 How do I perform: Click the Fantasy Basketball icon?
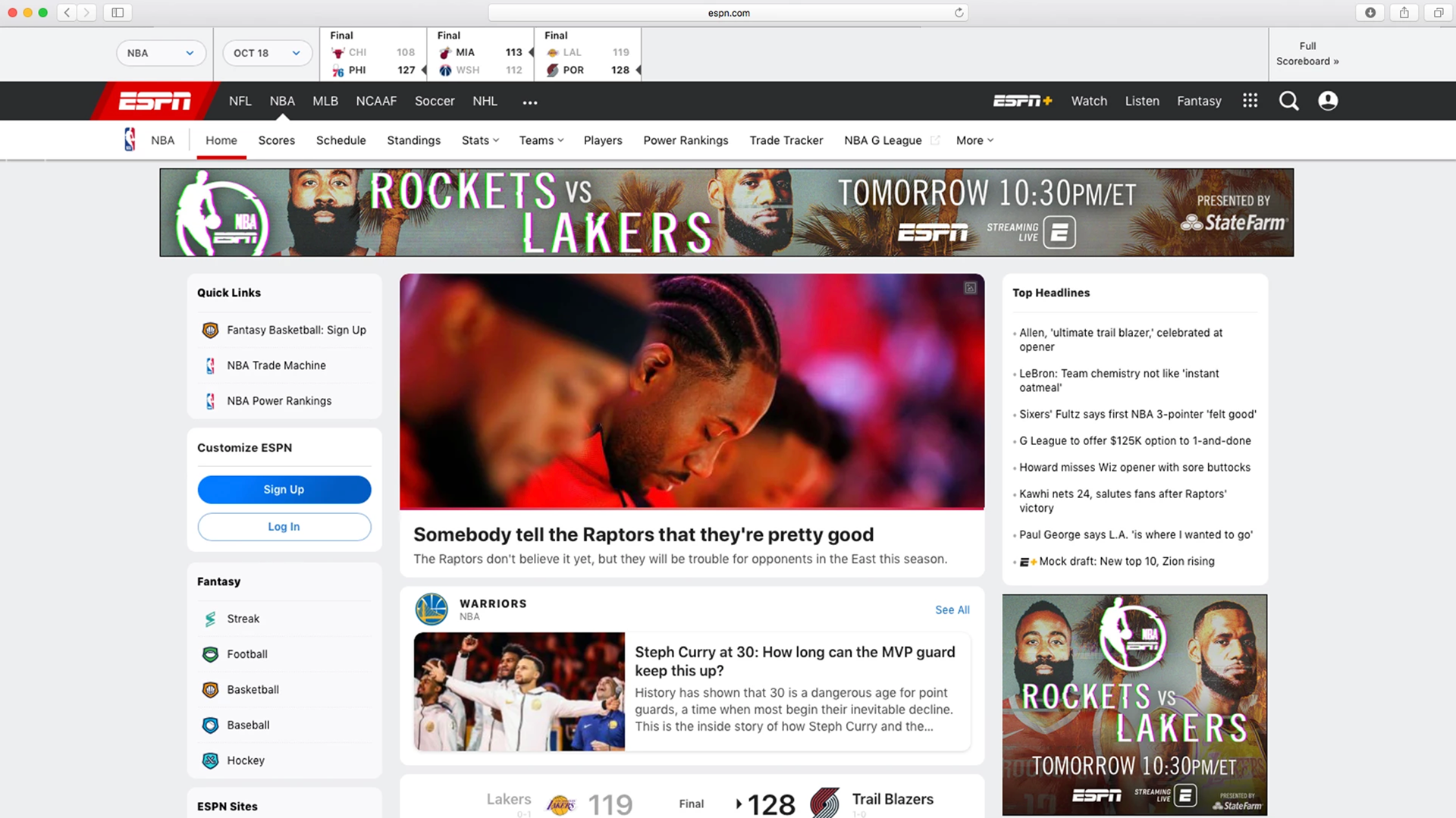point(210,690)
